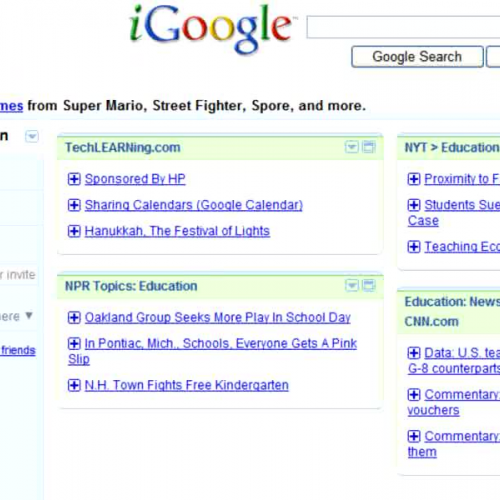Open the Teaching Eco link in NYT

tap(462, 247)
